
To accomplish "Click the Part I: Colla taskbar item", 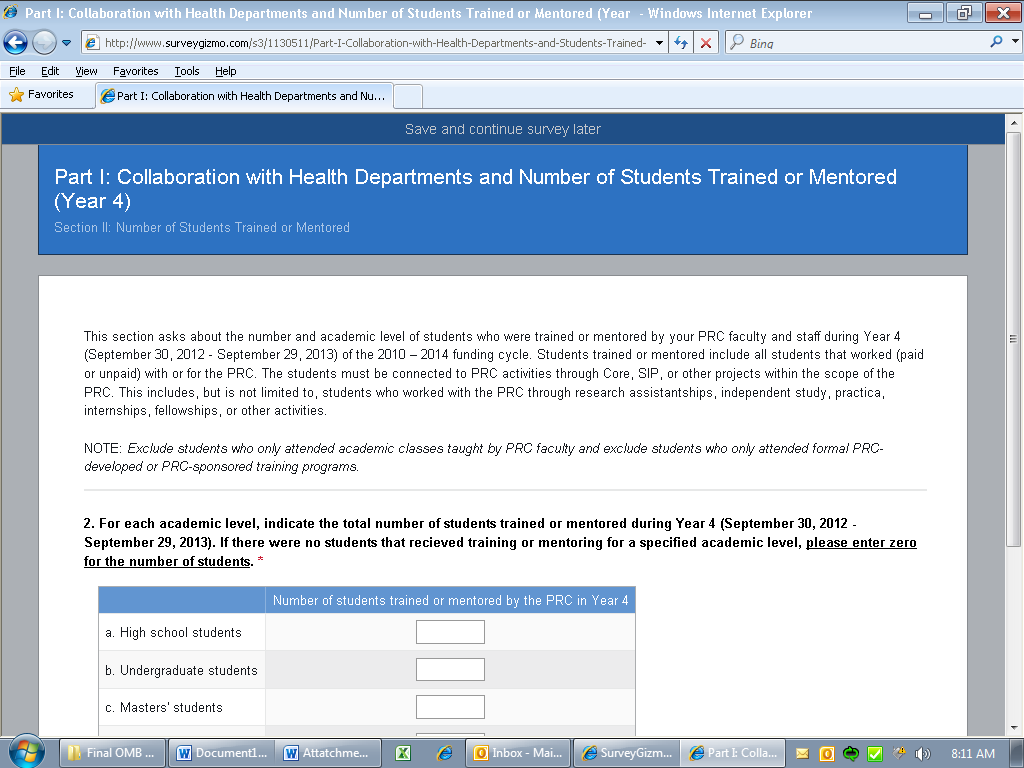I will (733, 753).
